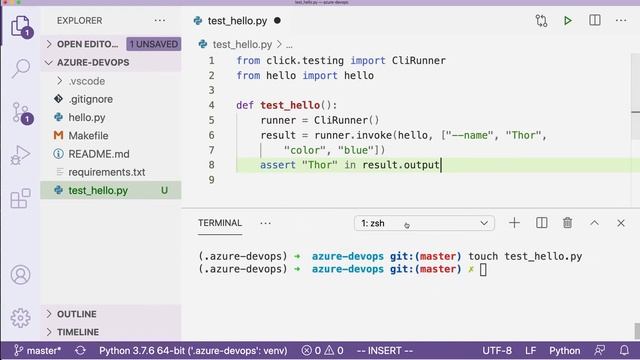Click line number 9 in the gutter
640x360 pixels.
point(211,180)
